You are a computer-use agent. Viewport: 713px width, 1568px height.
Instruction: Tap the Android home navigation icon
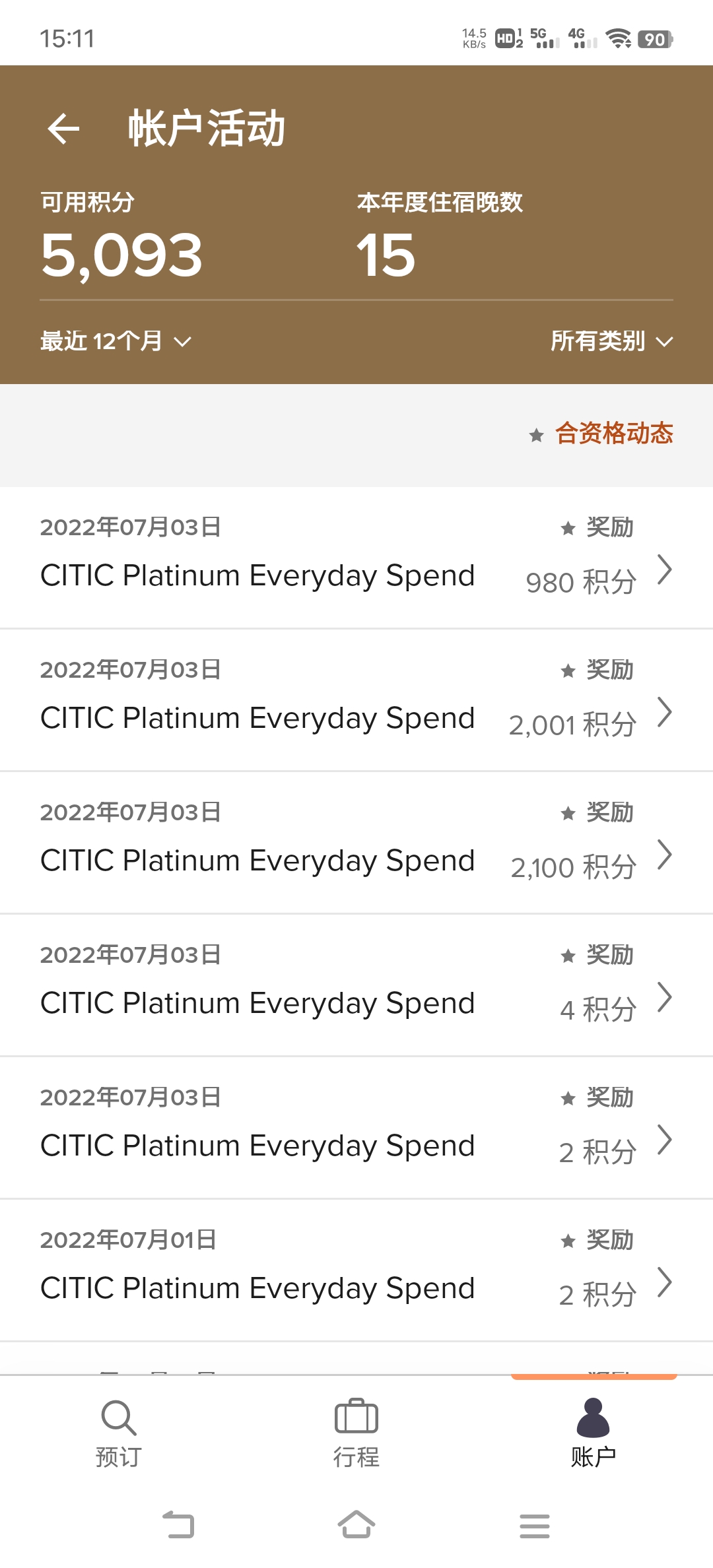356,1524
